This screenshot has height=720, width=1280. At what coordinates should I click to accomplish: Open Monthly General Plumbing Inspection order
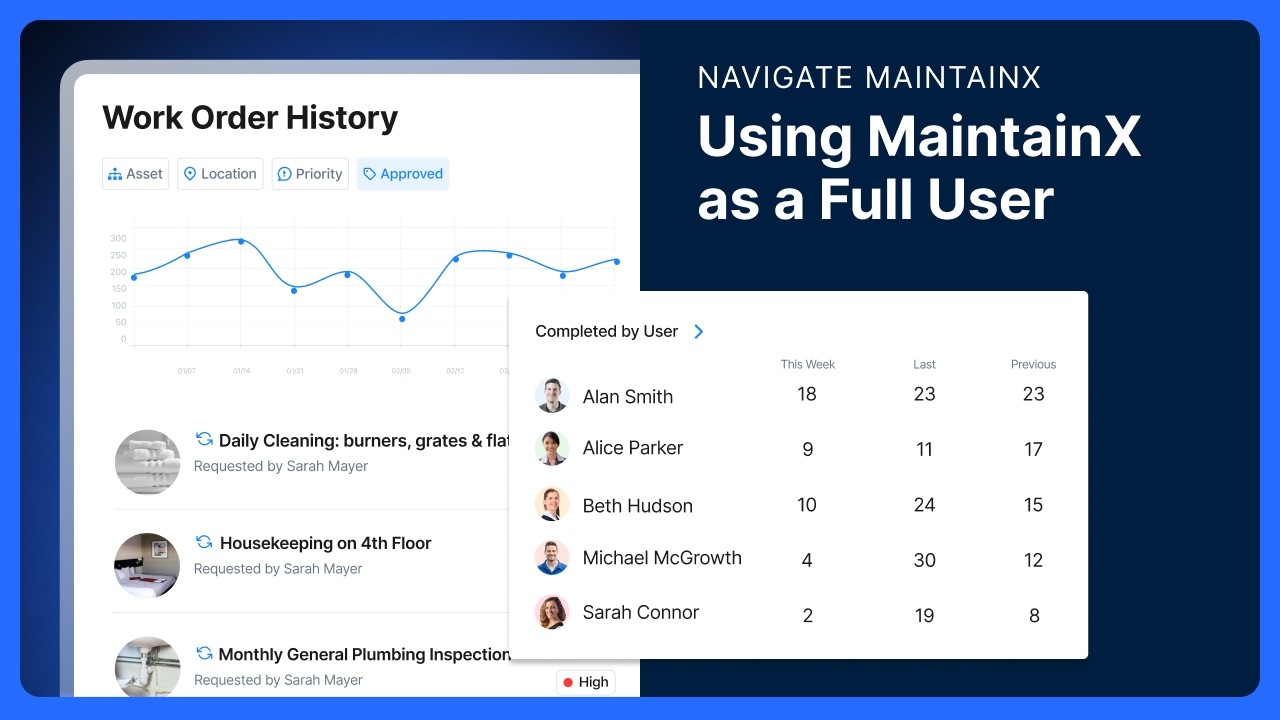click(364, 654)
